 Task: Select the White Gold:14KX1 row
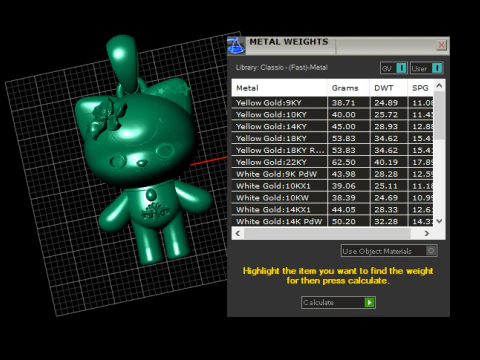click(332, 210)
